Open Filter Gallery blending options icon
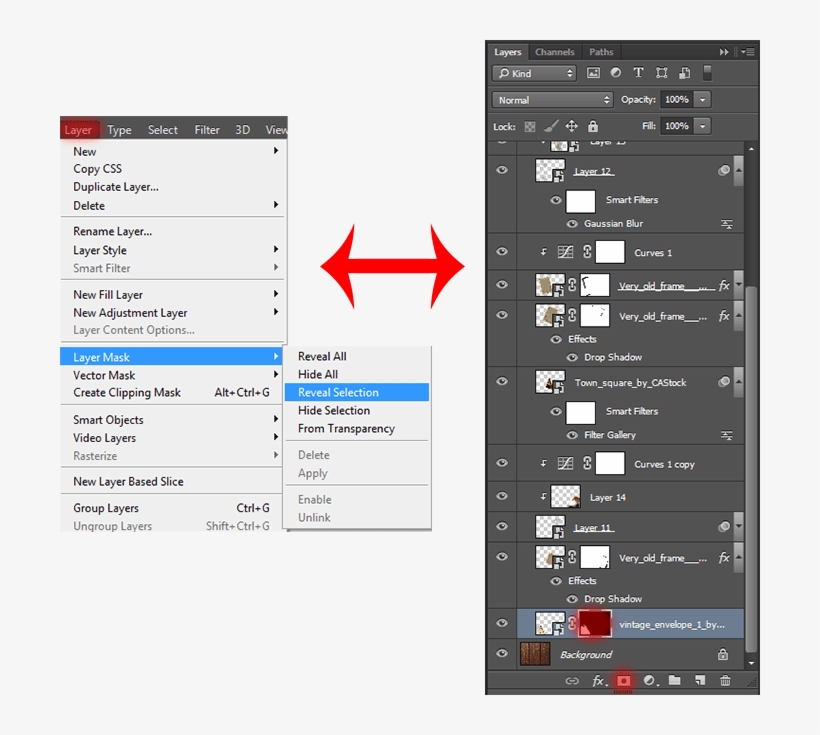This screenshot has width=820, height=735. click(727, 435)
